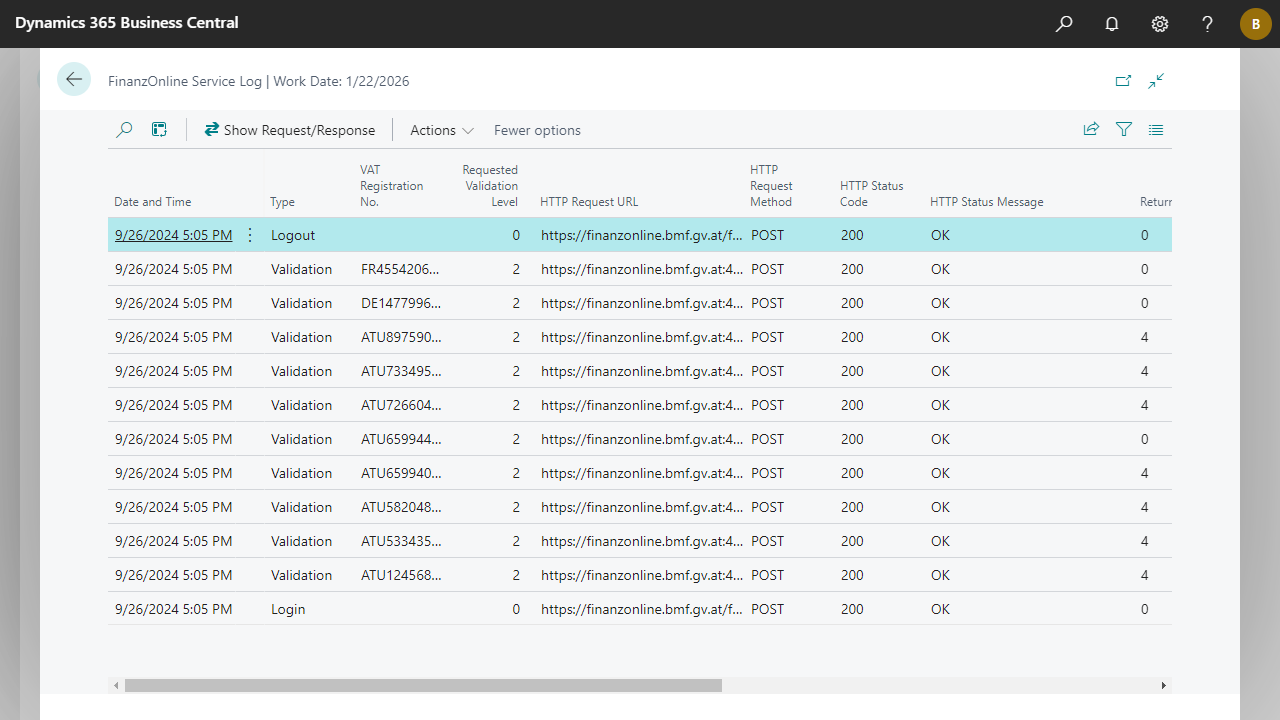Open the notifications bell
The height and width of the screenshot is (720, 1280).
tap(1112, 24)
